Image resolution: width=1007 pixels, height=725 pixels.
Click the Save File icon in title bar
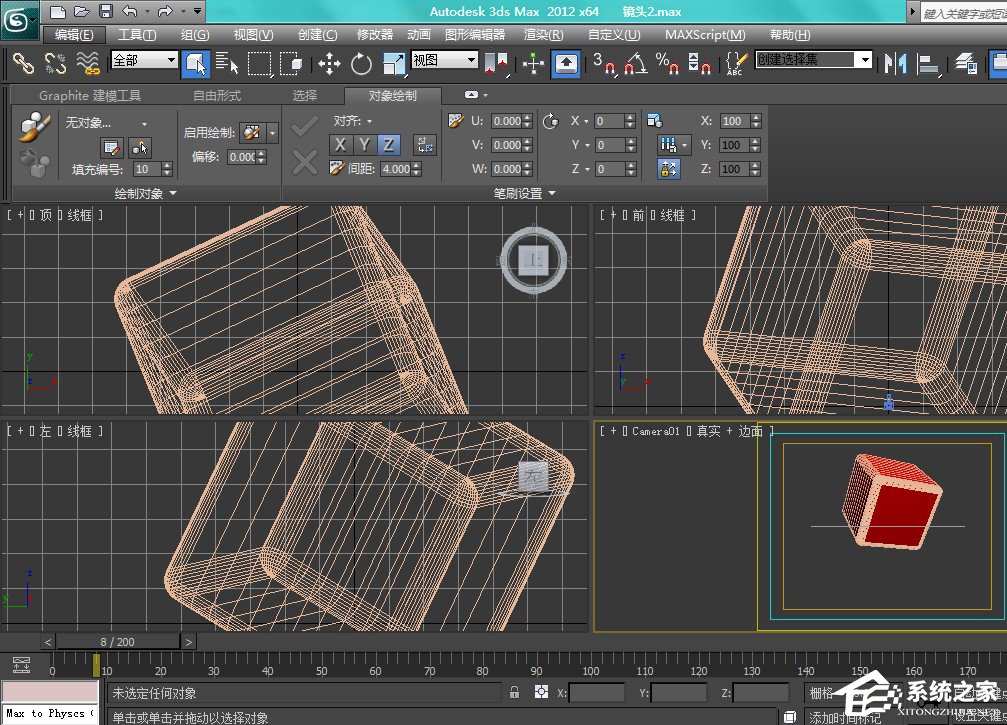105,12
